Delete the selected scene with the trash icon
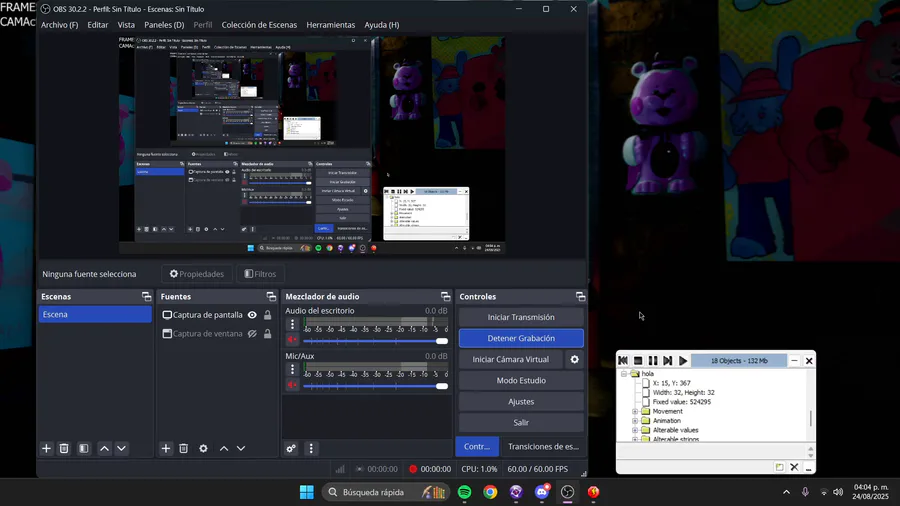900x506 pixels. click(64, 449)
